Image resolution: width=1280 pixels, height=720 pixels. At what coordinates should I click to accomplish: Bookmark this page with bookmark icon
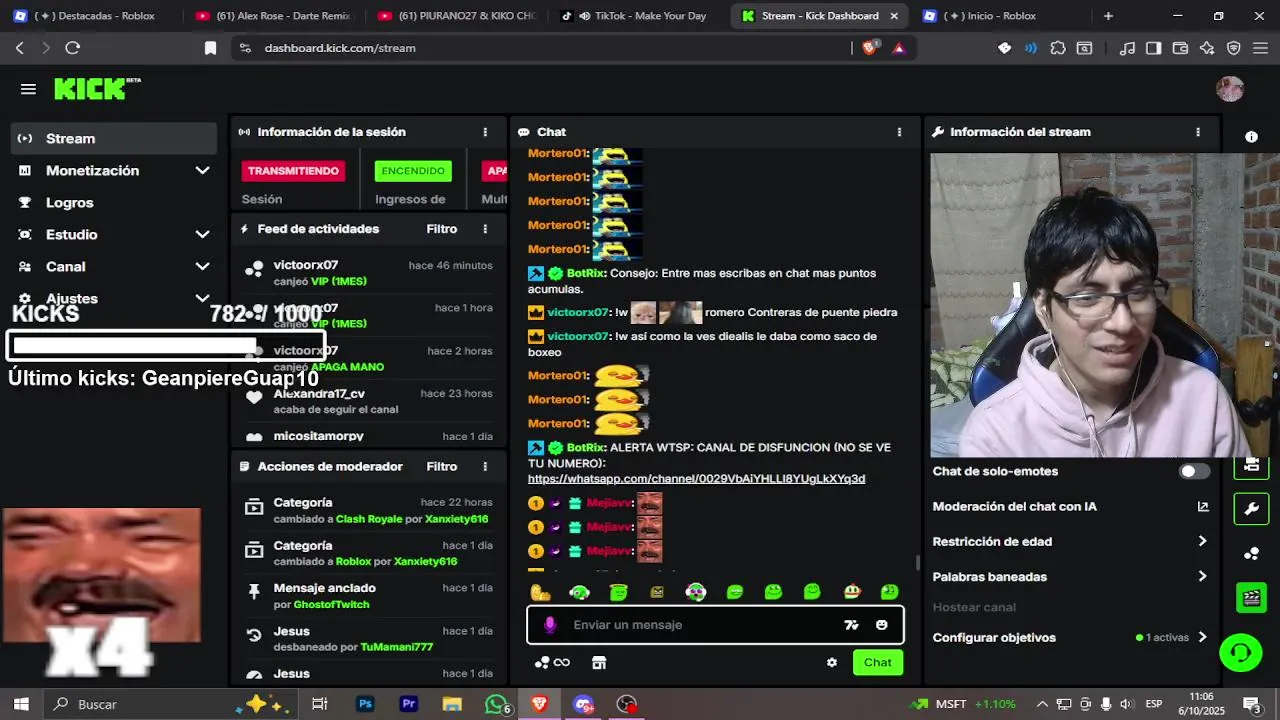click(210, 48)
